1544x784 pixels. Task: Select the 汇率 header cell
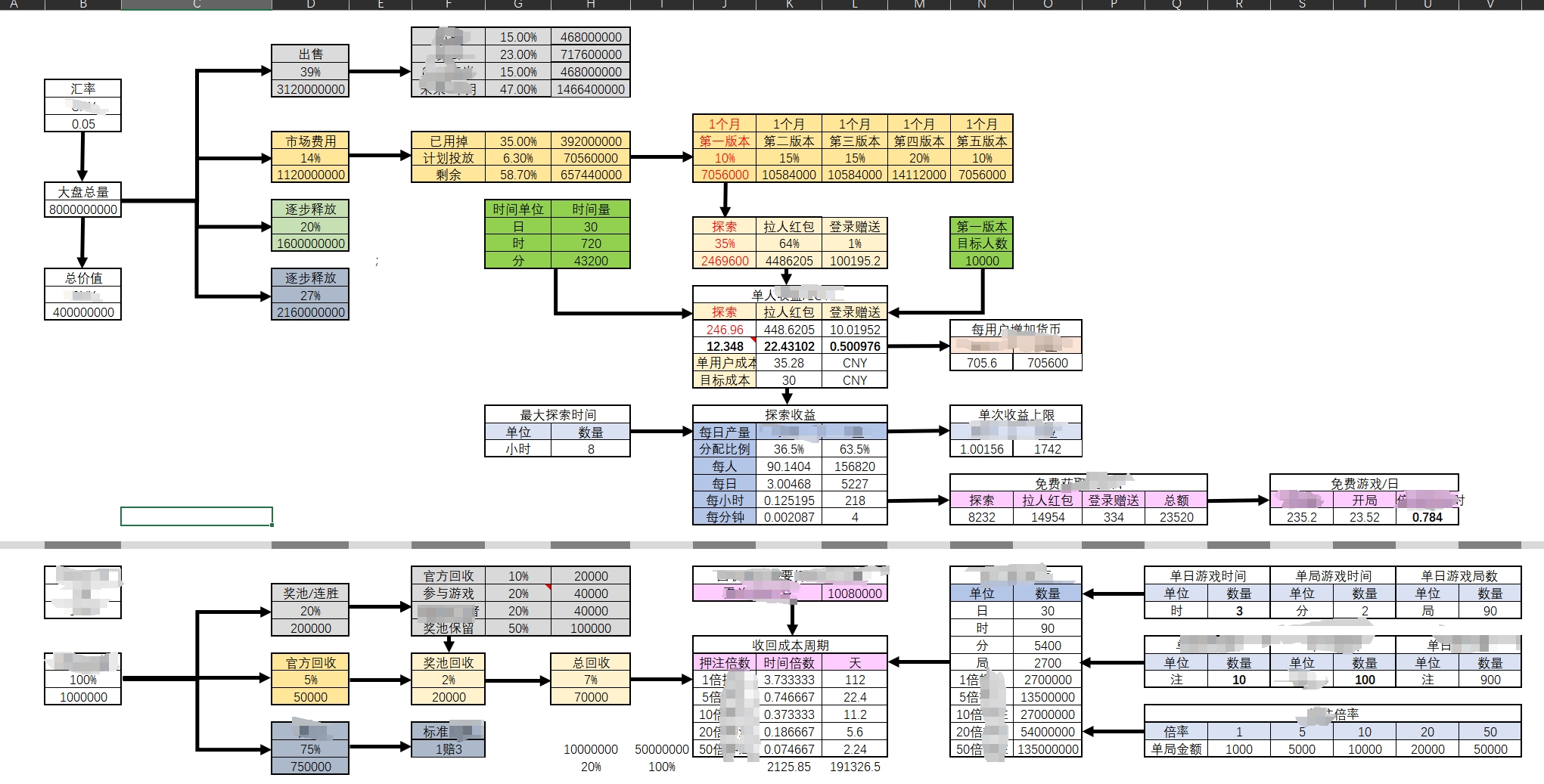pos(83,88)
